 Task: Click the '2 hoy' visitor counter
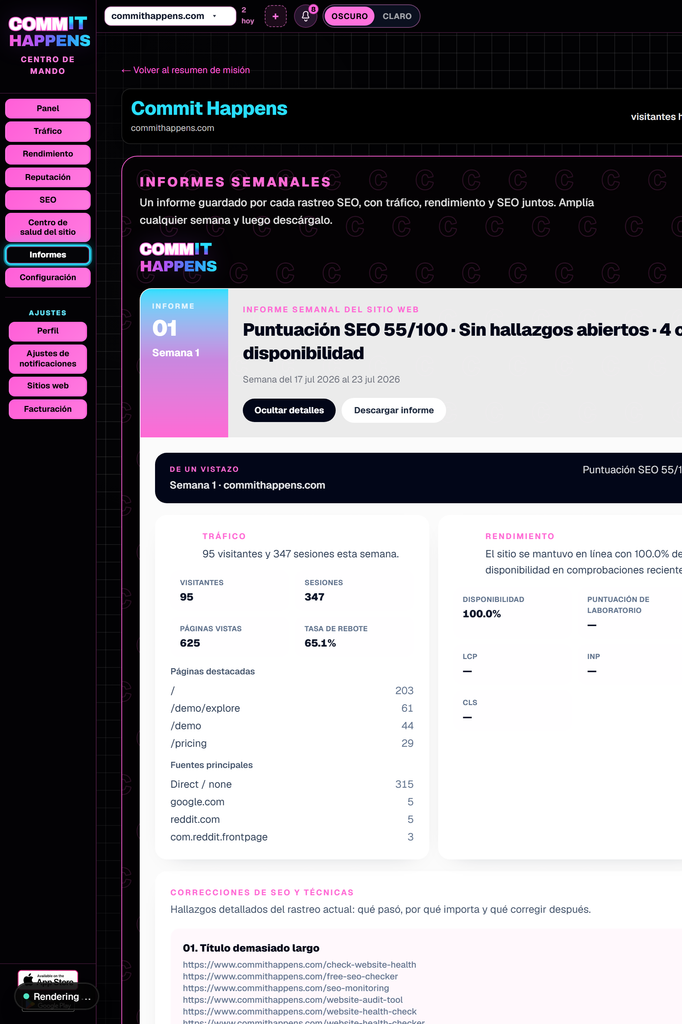coord(248,16)
